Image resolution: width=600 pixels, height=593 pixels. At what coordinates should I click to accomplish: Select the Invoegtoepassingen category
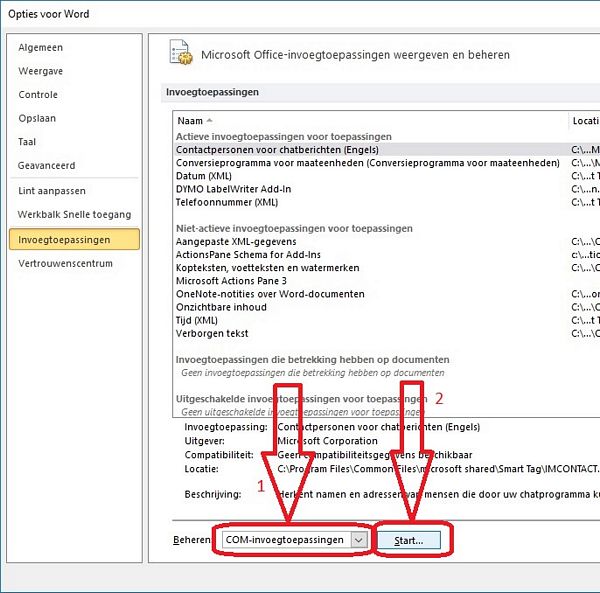tap(75, 239)
